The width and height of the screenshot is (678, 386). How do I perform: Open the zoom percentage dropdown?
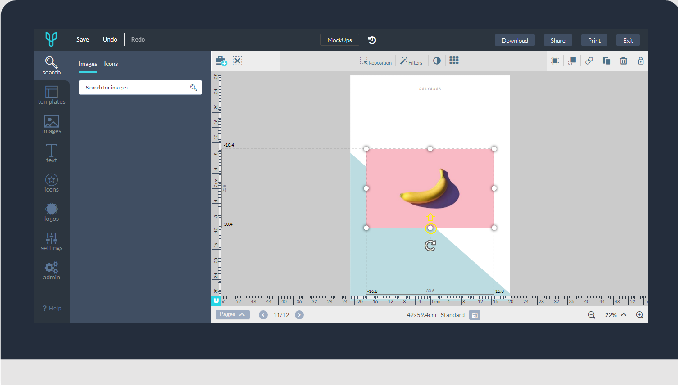[615, 315]
